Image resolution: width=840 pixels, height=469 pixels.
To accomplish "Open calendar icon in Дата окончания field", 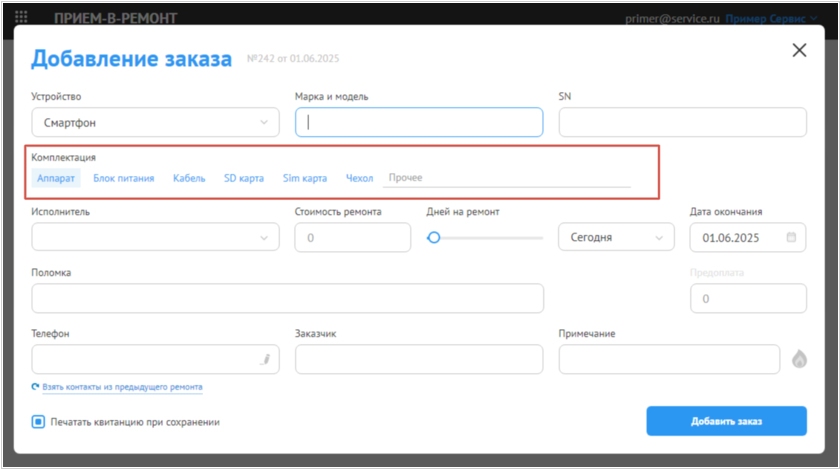I will [x=791, y=237].
